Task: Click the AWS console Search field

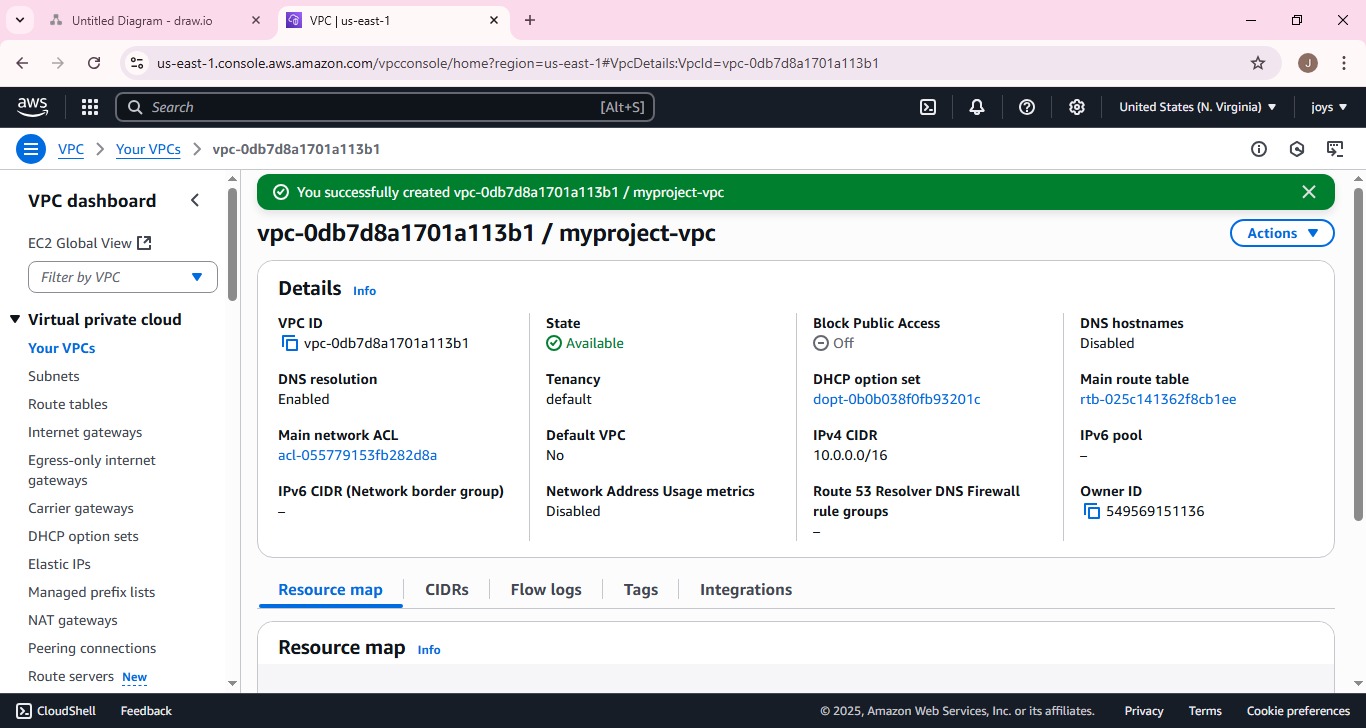Action: 385,107
